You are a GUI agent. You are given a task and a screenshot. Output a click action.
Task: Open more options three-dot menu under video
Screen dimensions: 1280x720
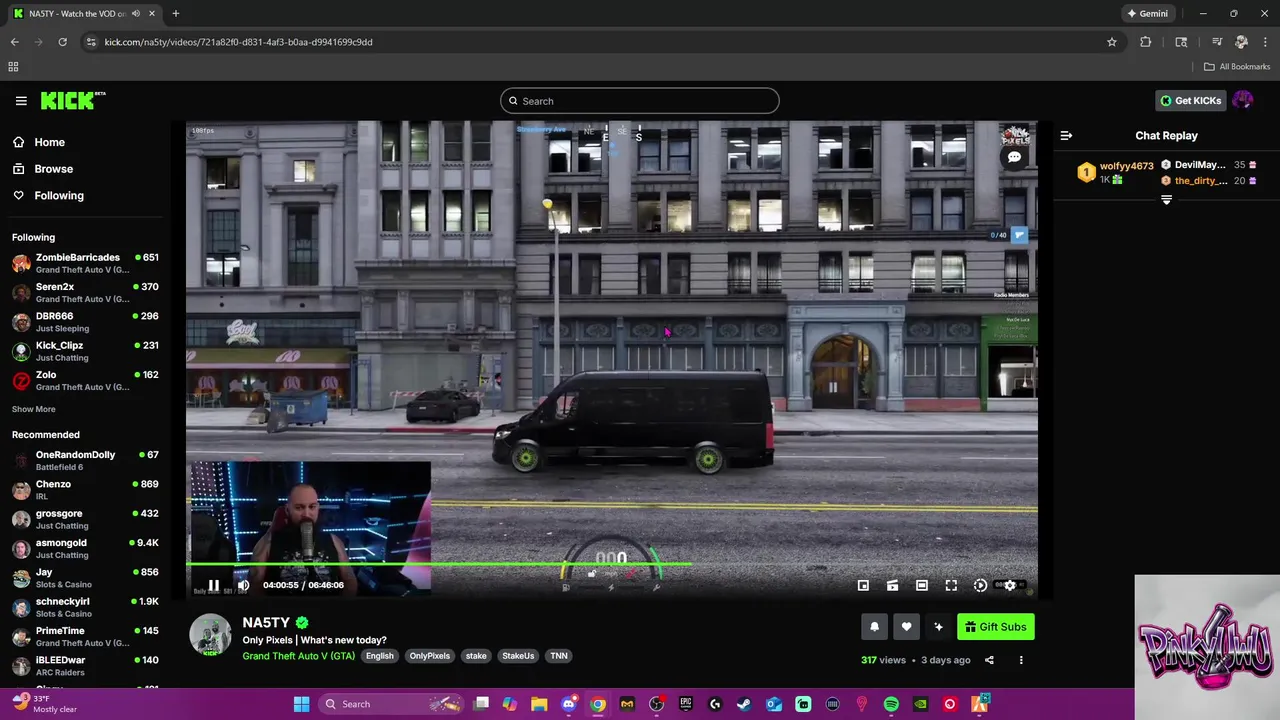(1021, 660)
